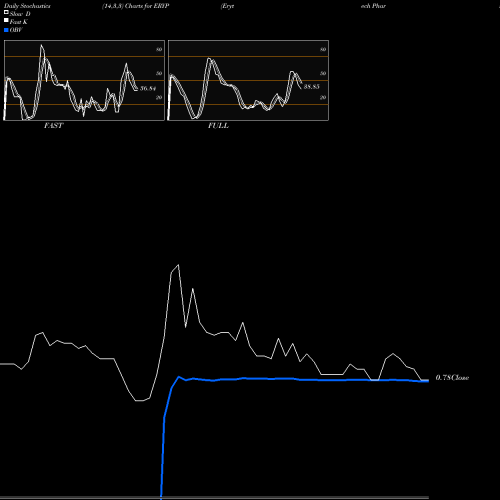The image size is (500, 500).
Task: Click the Slow D legend swatch
Action: 6,13
